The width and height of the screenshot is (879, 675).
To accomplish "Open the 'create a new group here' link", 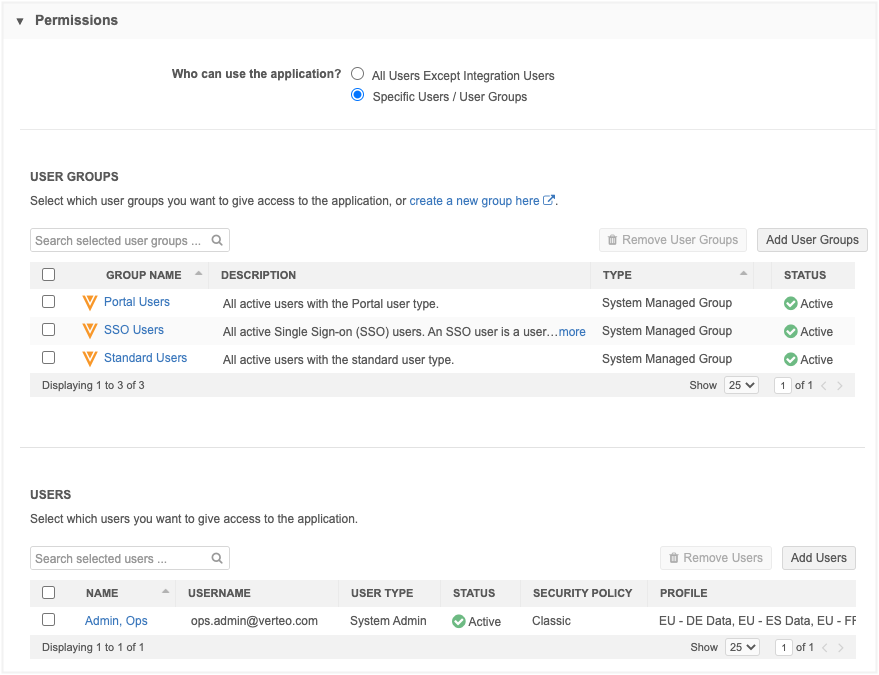I will 474,201.
